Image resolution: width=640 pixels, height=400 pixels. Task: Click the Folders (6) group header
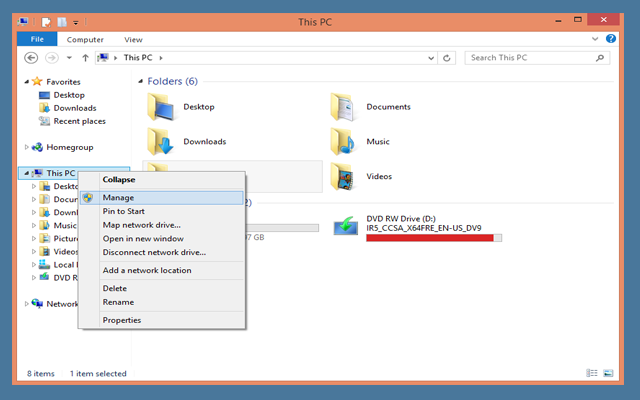[x=172, y=81]
